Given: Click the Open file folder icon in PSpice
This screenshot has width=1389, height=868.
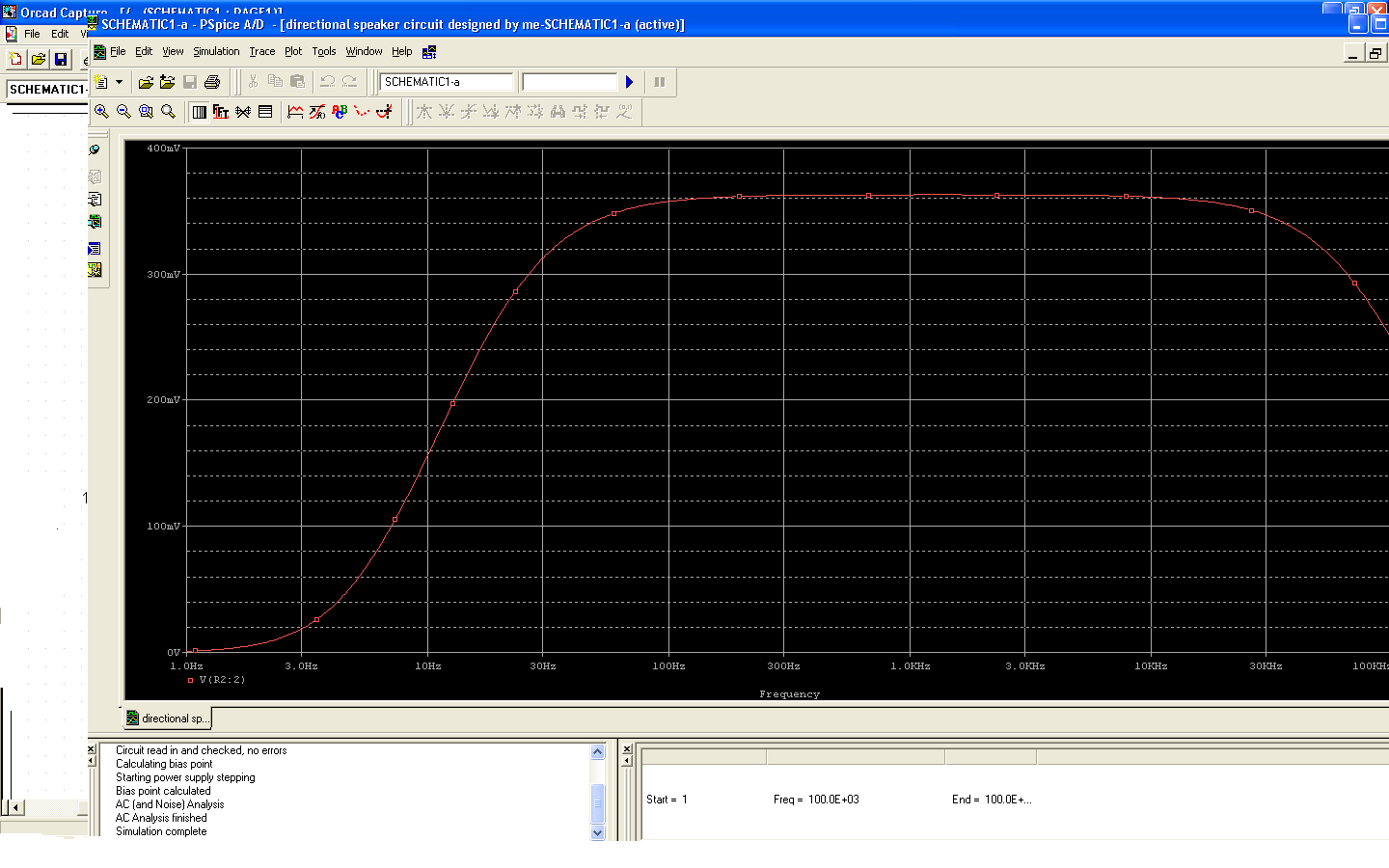Looking at the screenshot, I should pos(146,82).
